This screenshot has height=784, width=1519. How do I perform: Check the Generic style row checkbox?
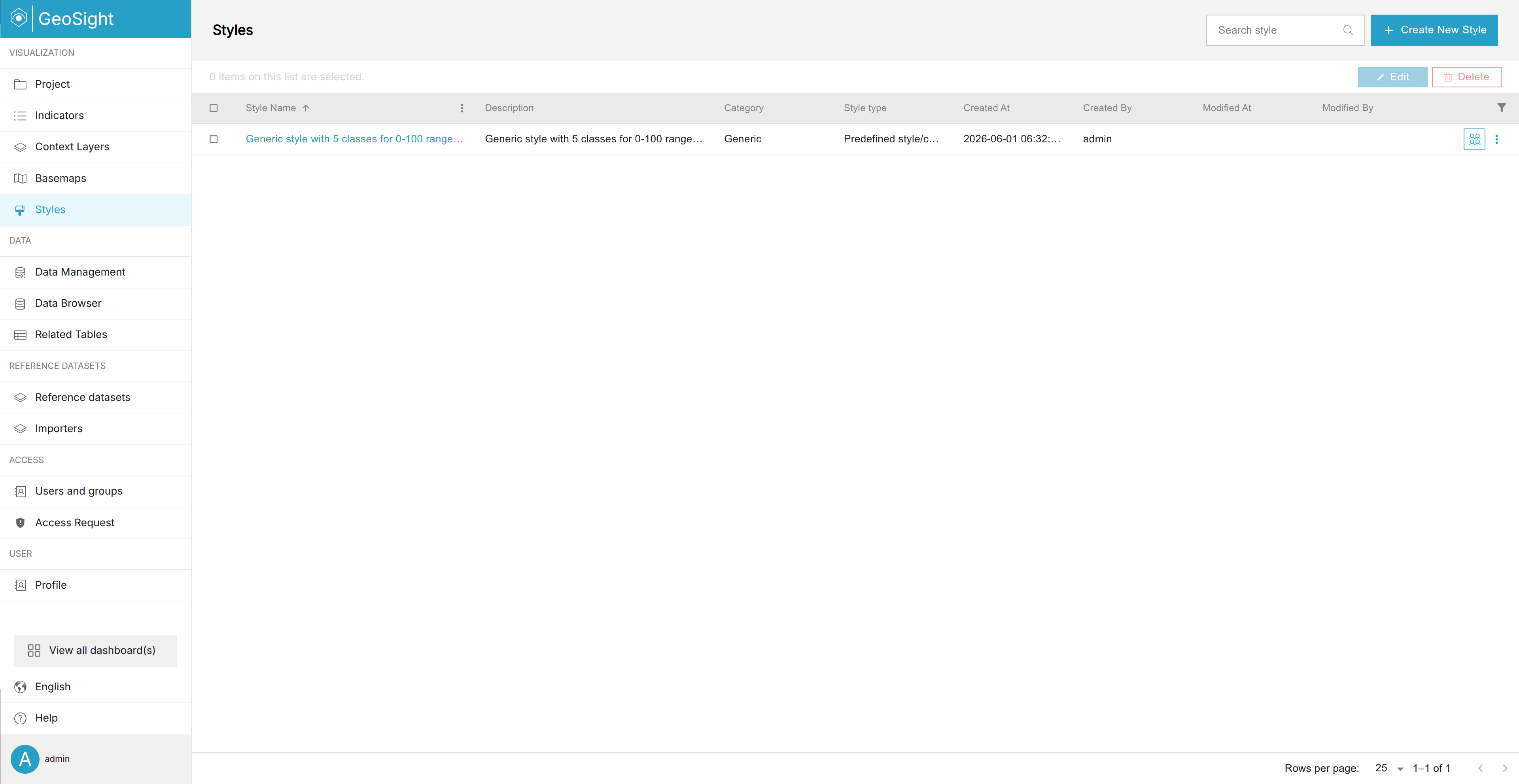(x=214, y=139)
